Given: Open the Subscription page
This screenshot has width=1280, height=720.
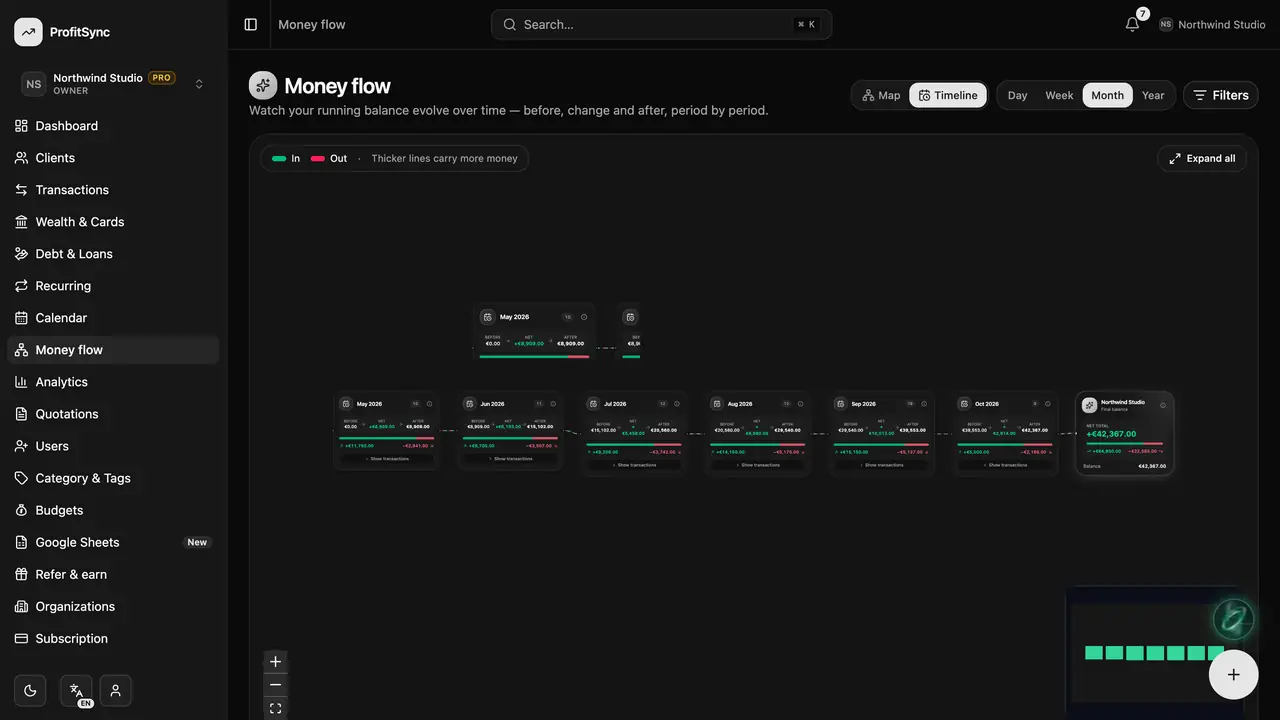Looking at the screenshot, I should 113,638.
